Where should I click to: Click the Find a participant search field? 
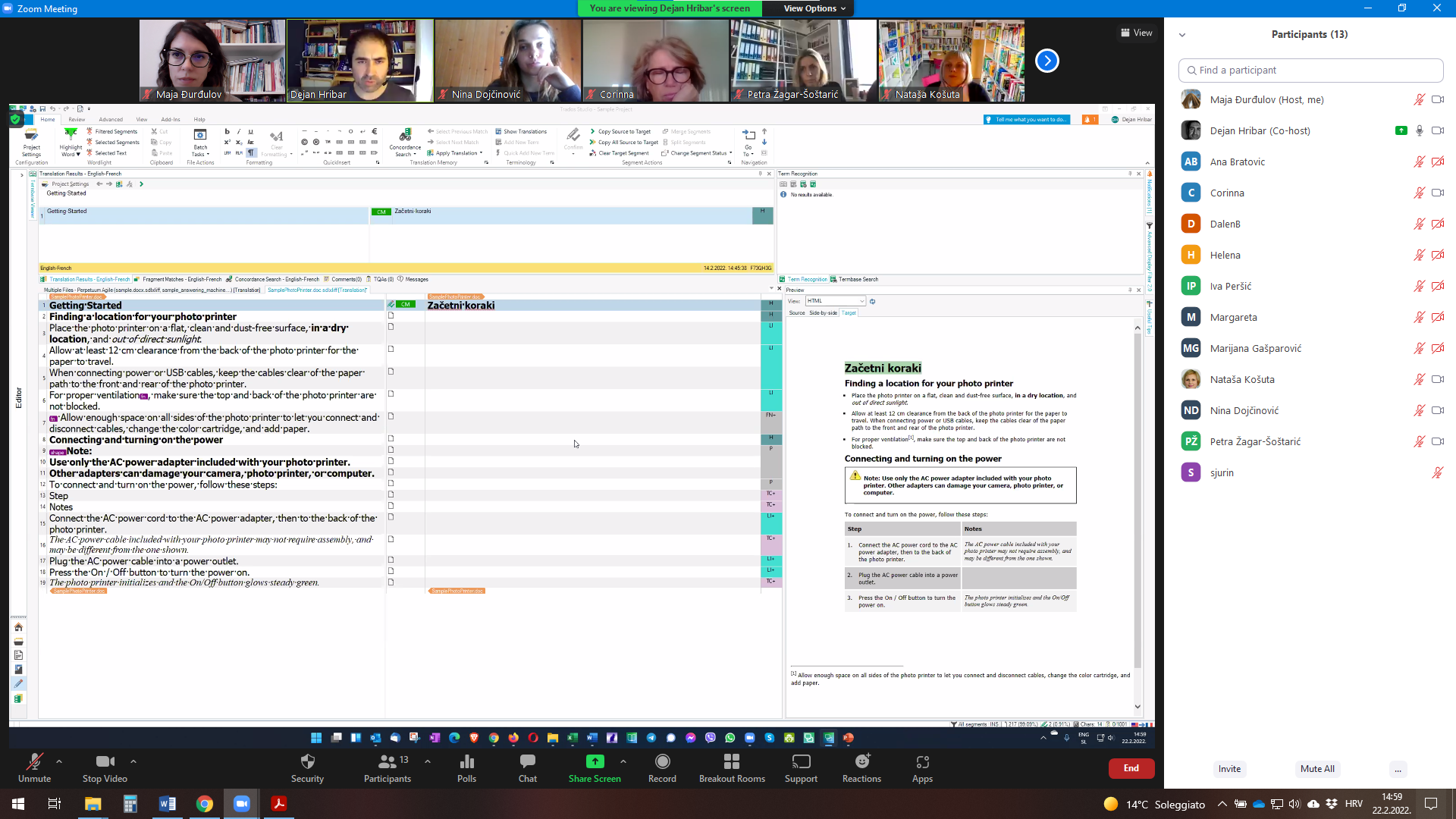(x=1311, y=70)
